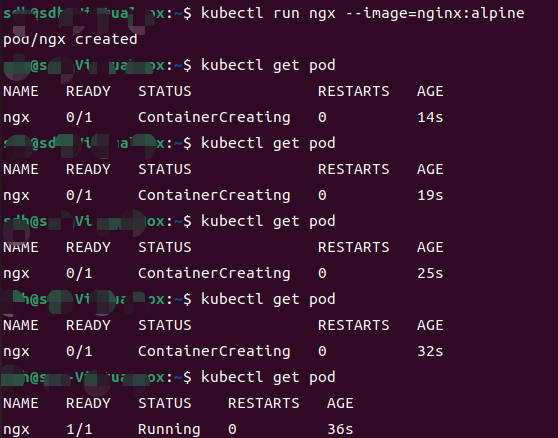Click the STATUS header above the 25s row
The image size is (558, 438).
(x=165, y=247)
